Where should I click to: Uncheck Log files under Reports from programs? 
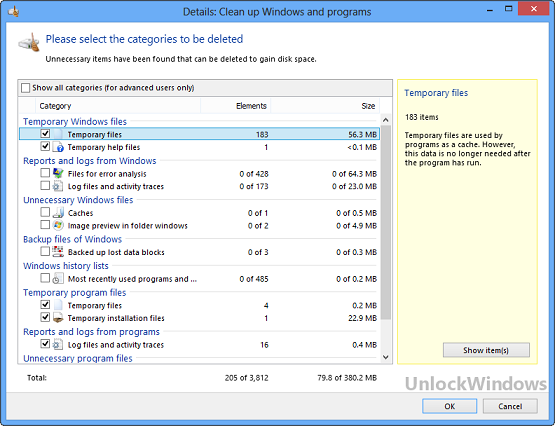pyautogui.click(x=45, y=344)
